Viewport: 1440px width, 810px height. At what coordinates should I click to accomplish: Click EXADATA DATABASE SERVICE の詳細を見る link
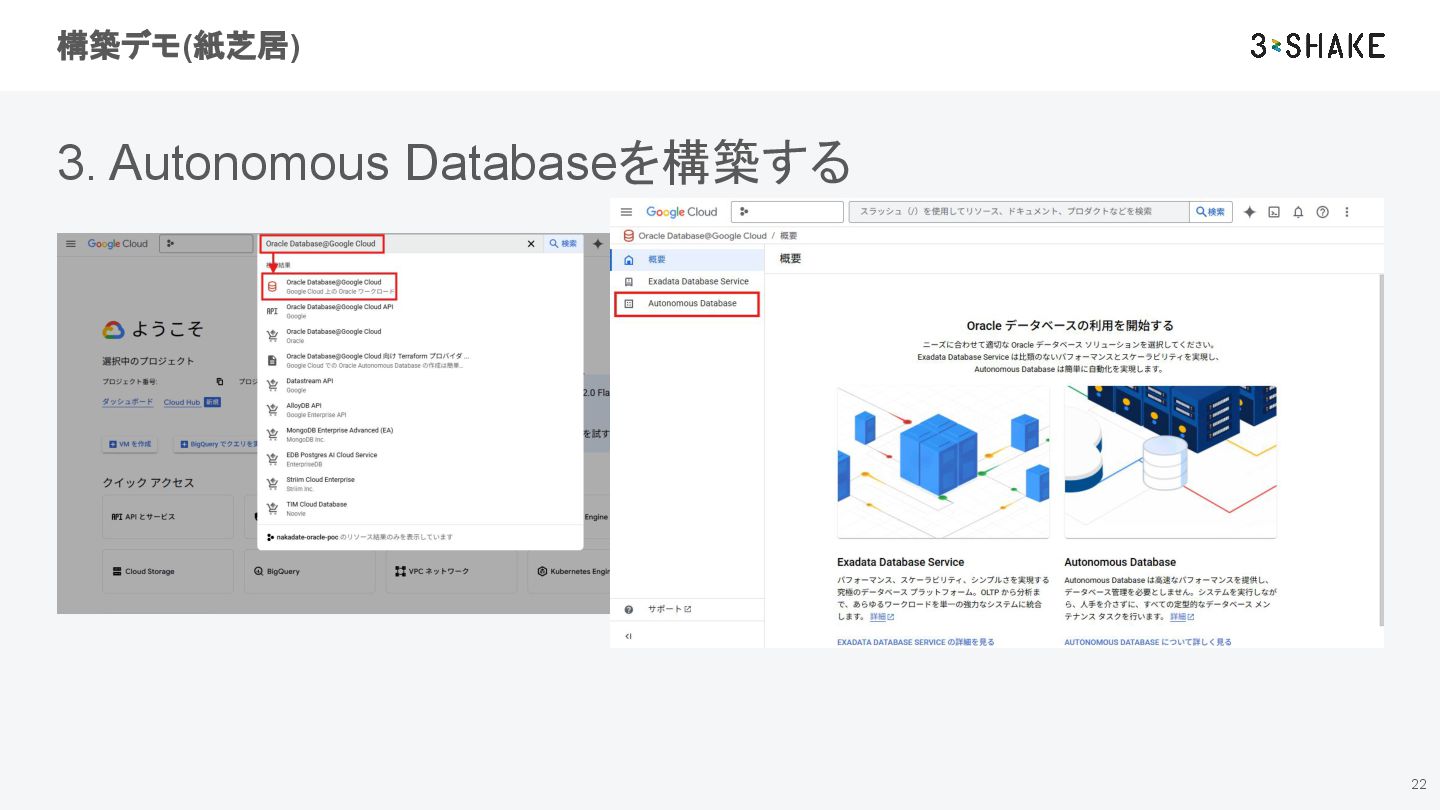click(916, 642)
